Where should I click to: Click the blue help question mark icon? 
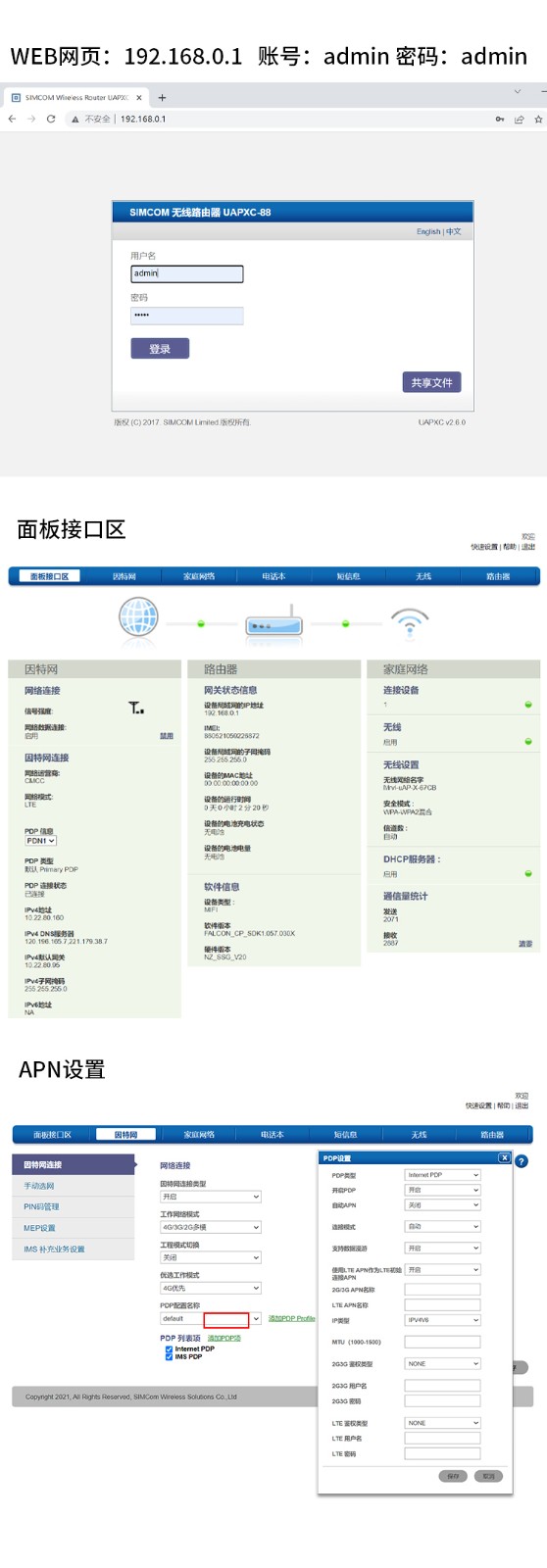[522, 1161]
